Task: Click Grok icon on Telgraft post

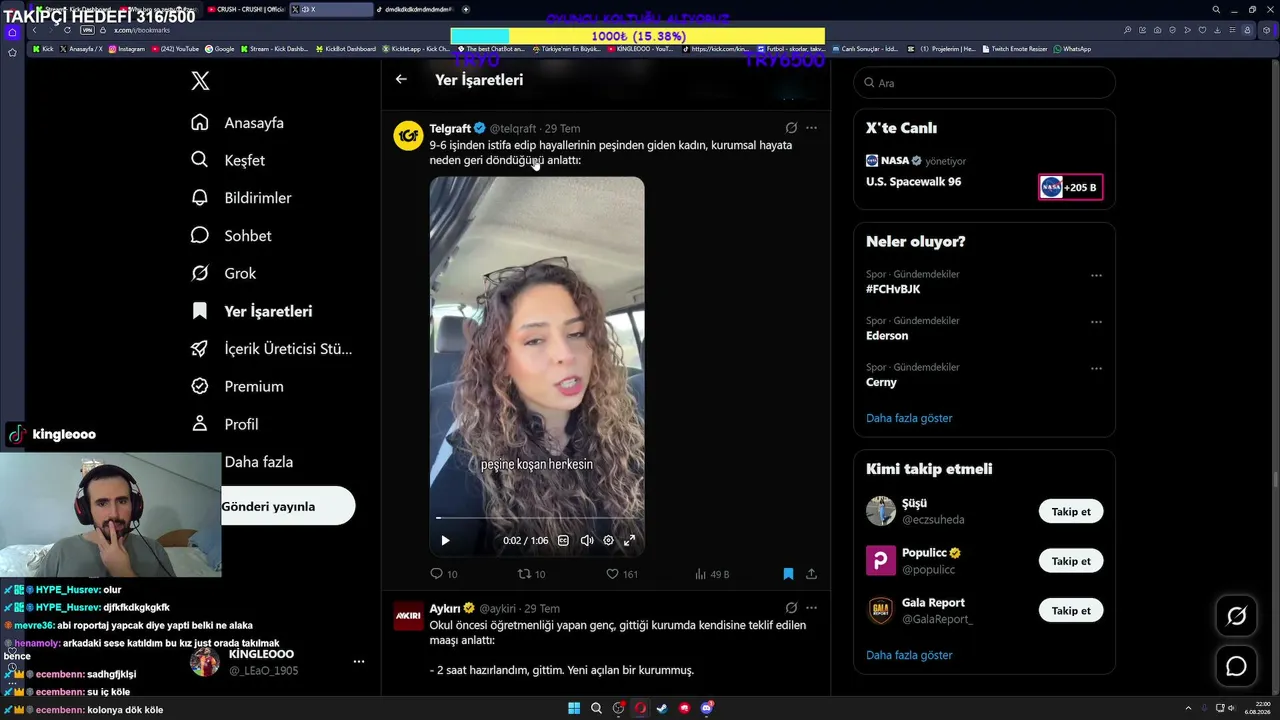Action: click(x=791, y=128)
